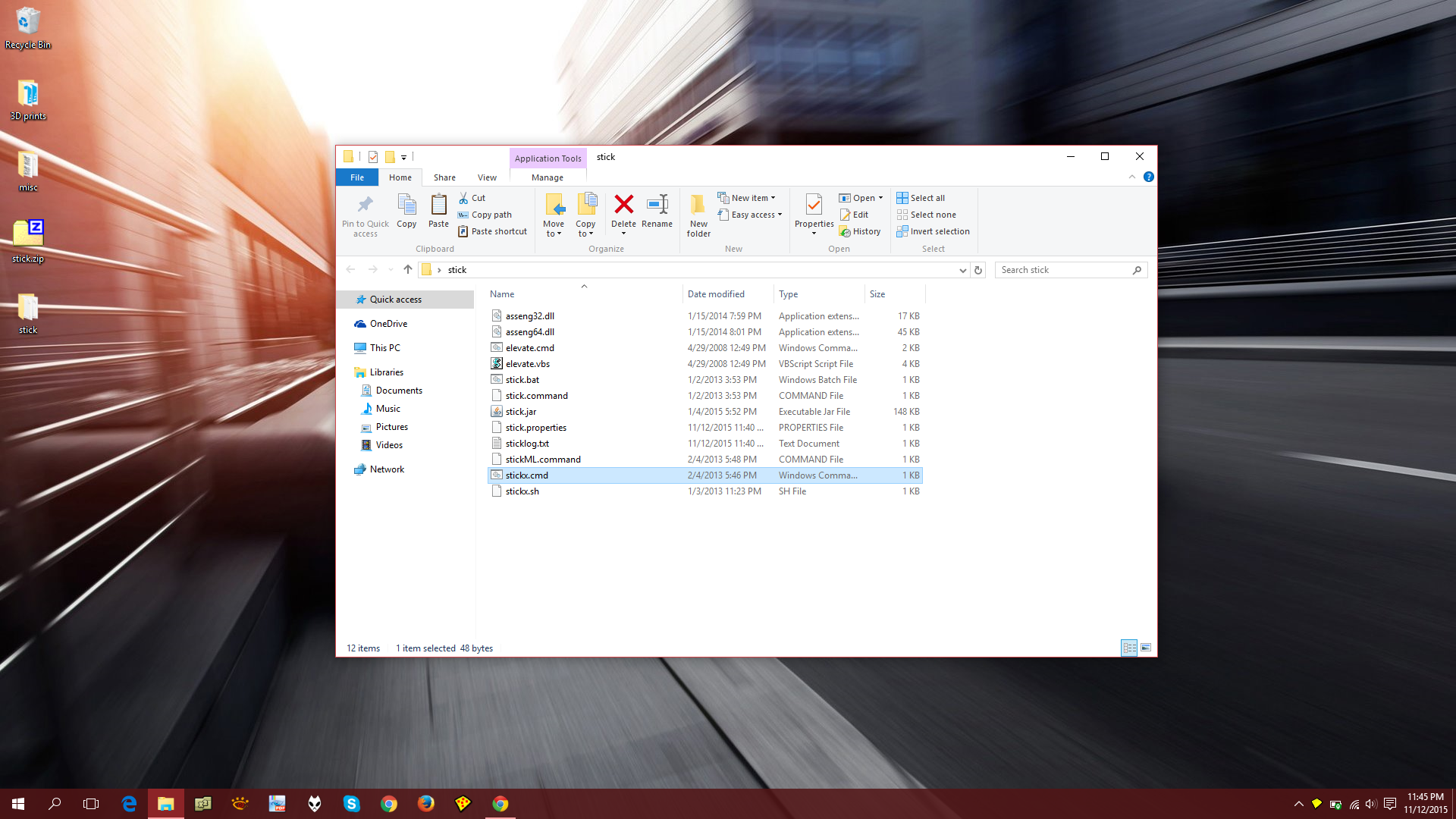
Task: Switch to details view in status bar
Action: (1129, 648)
